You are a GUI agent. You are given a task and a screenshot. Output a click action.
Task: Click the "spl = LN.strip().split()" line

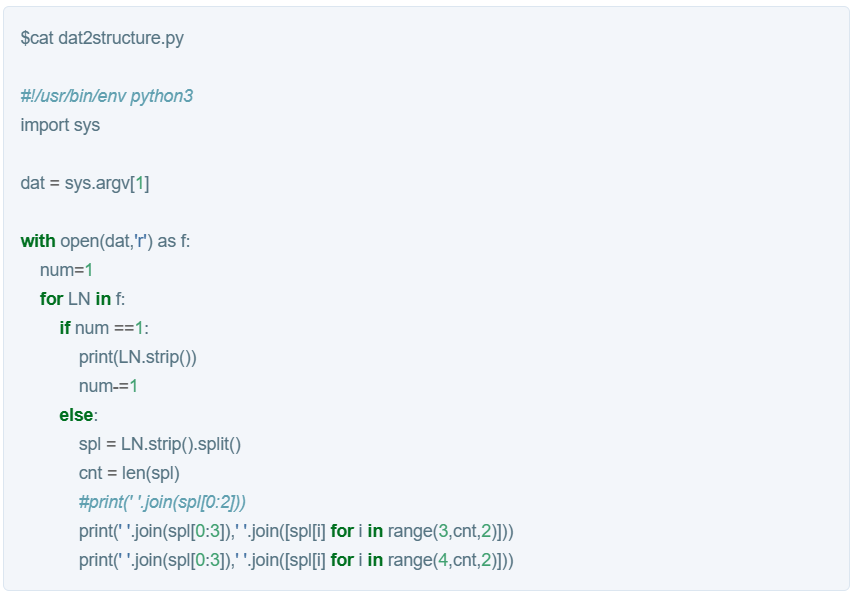[x=160, y=444]
